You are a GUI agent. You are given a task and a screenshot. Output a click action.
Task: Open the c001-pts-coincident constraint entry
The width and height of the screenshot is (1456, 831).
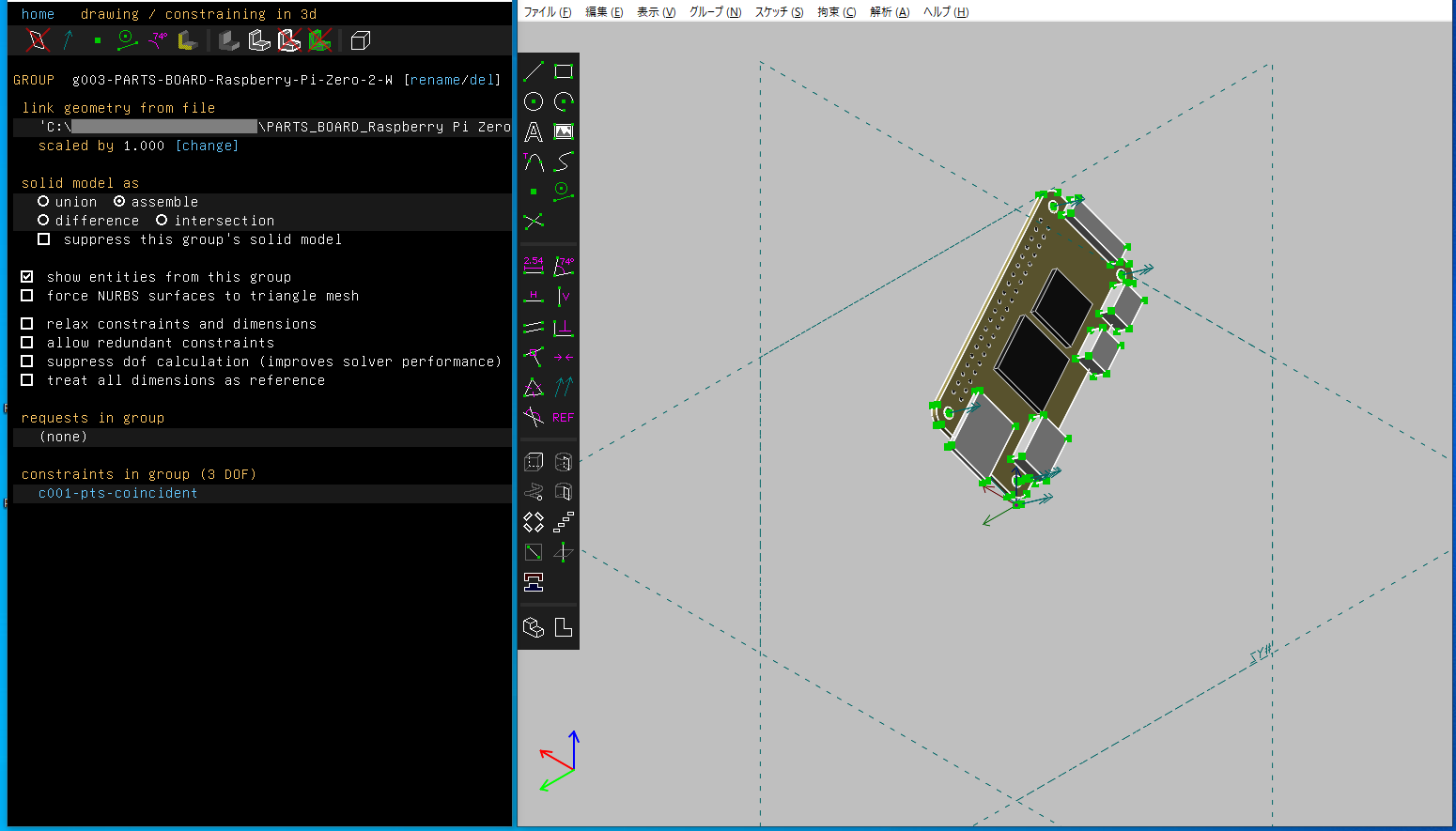tap(117, 493)
